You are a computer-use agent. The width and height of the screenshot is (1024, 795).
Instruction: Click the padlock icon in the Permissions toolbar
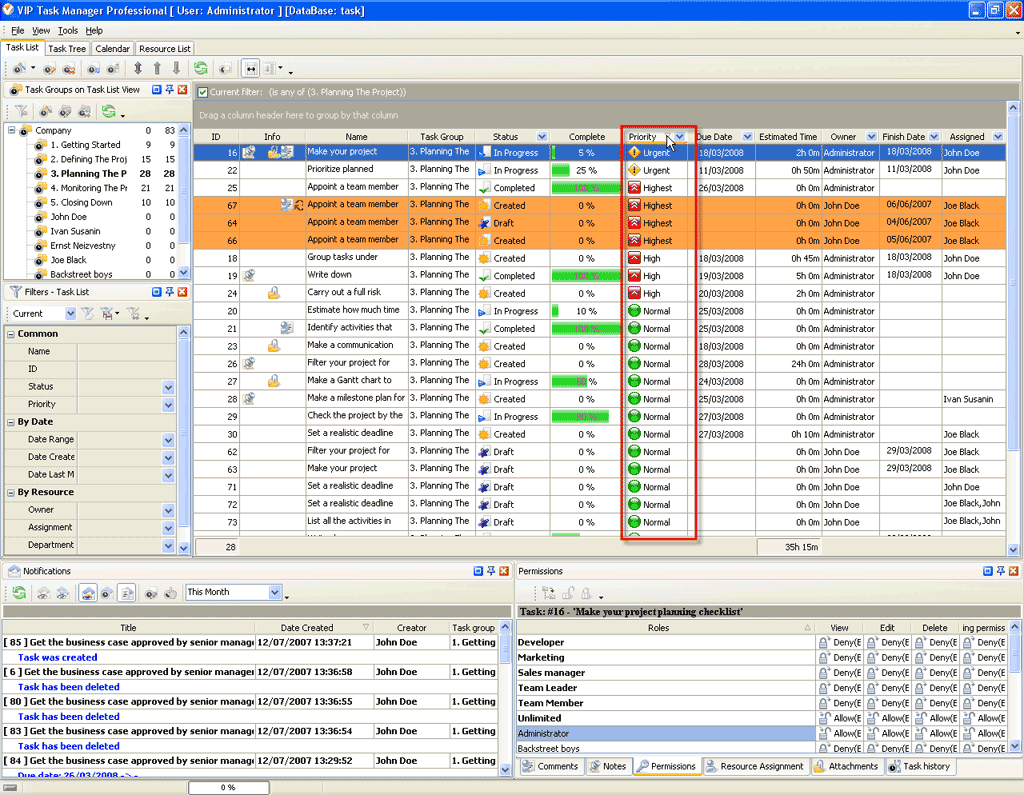pos(586,592)
